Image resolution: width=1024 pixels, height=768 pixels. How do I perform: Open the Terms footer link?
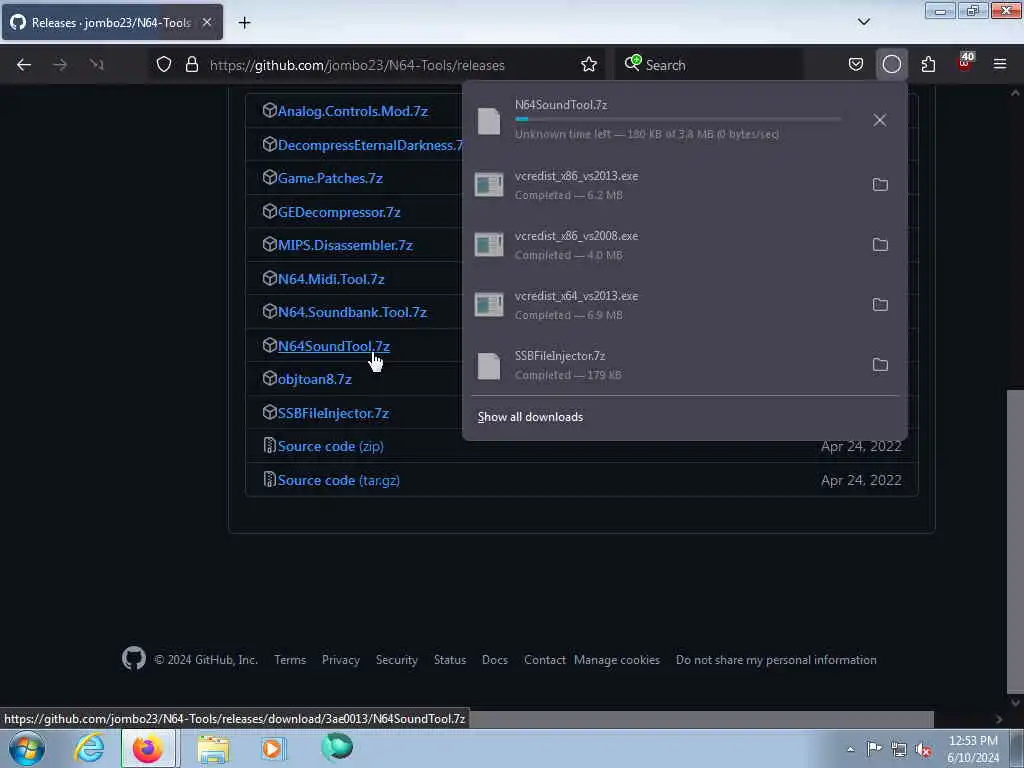point(290,660)
